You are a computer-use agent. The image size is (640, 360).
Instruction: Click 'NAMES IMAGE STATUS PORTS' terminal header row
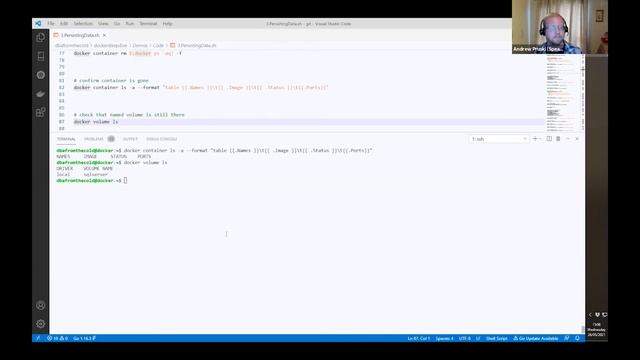[104, 156]
